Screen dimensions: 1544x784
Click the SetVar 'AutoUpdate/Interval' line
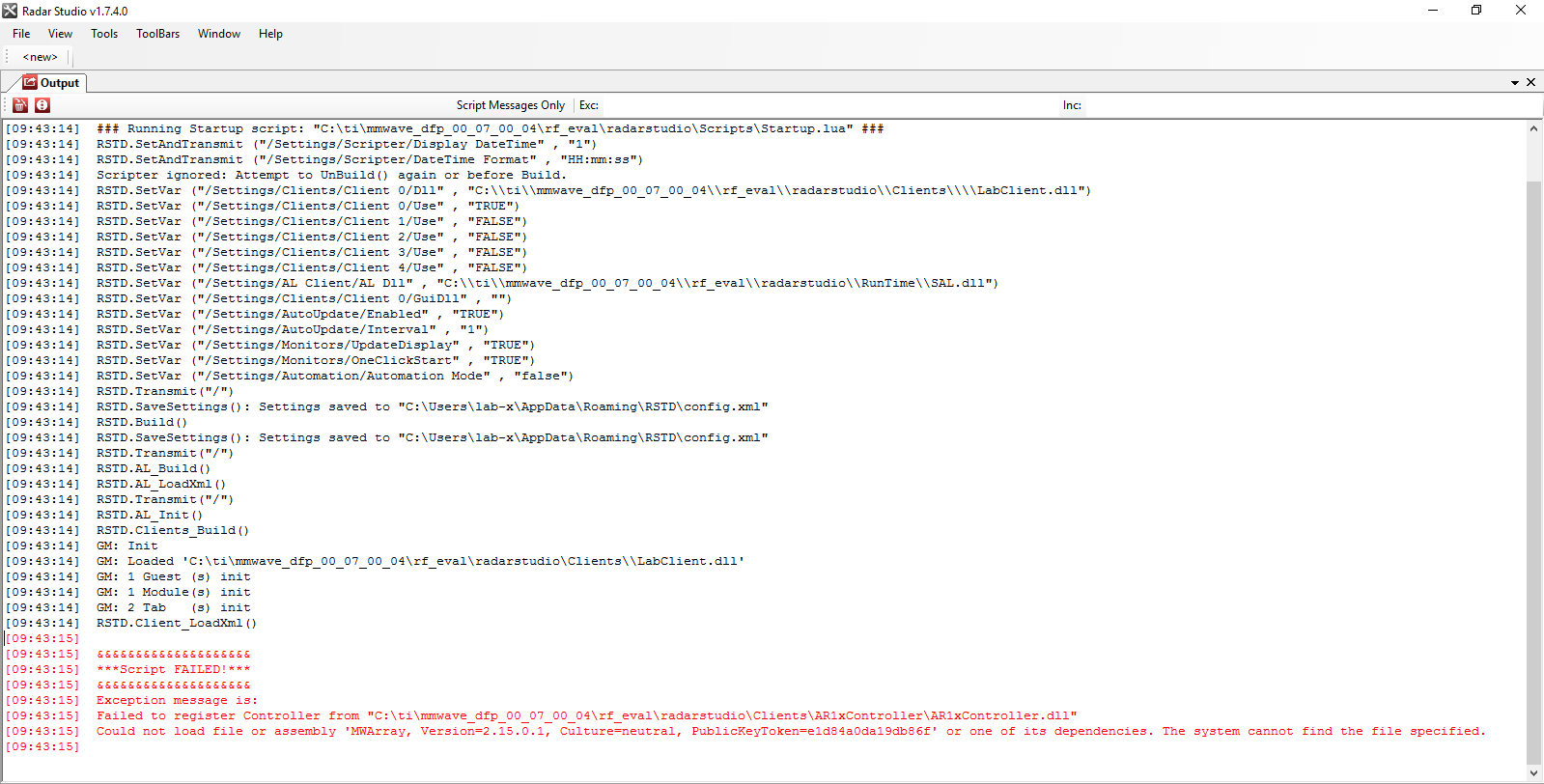293,329
